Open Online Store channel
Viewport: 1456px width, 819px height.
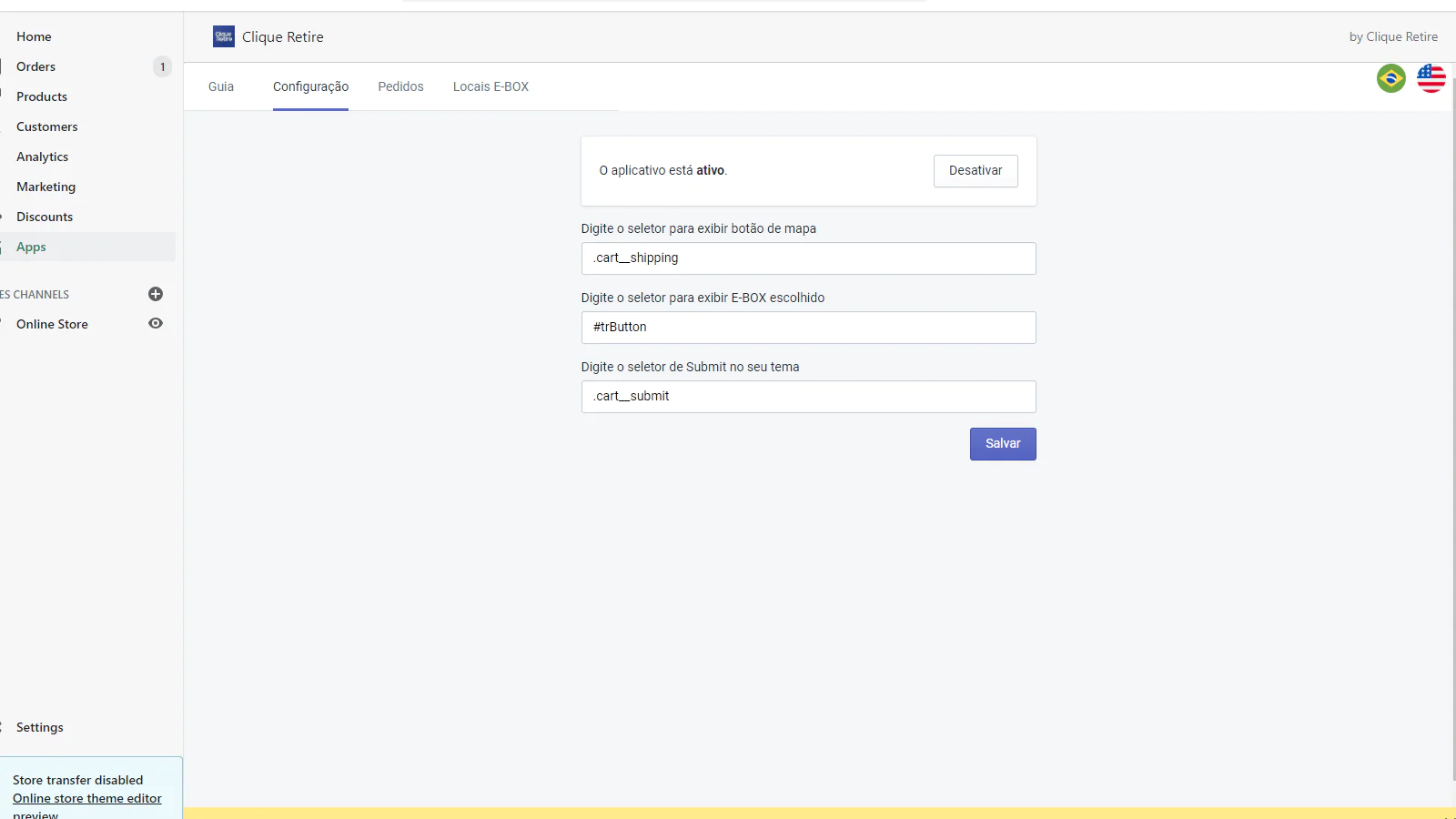click(x=52, y=324)
